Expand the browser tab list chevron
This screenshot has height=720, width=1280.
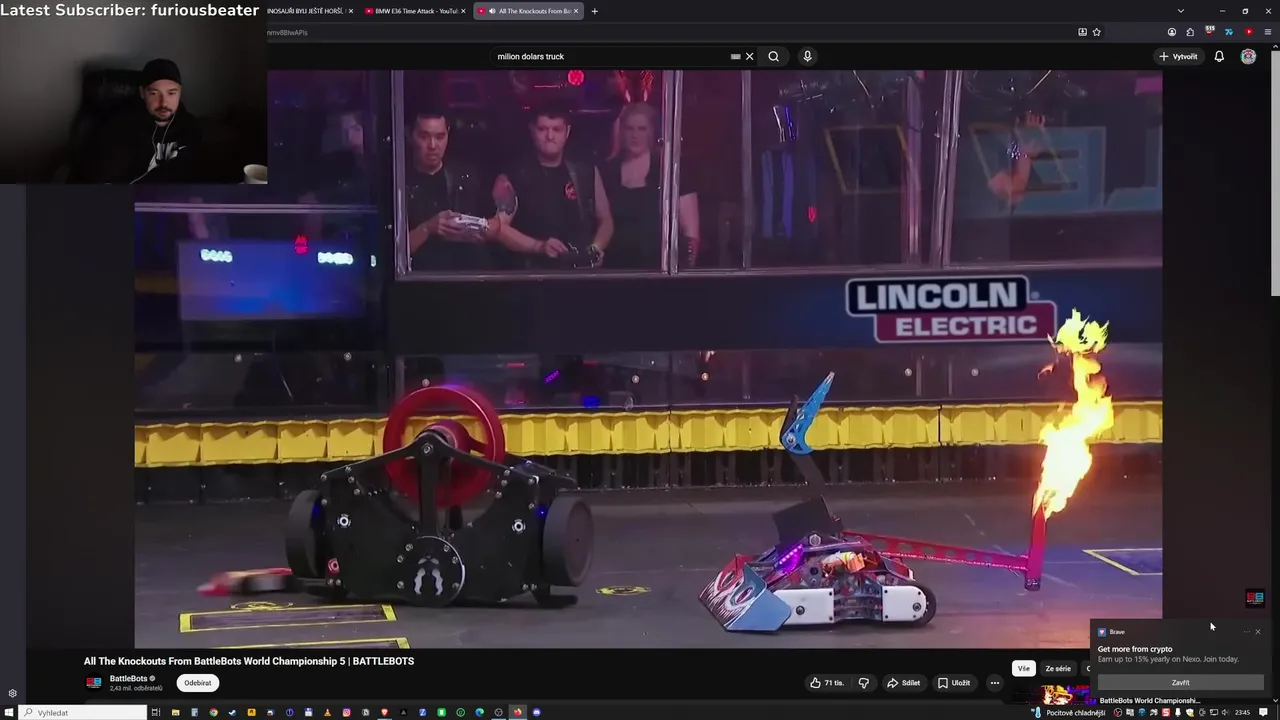click(1181, 11)
